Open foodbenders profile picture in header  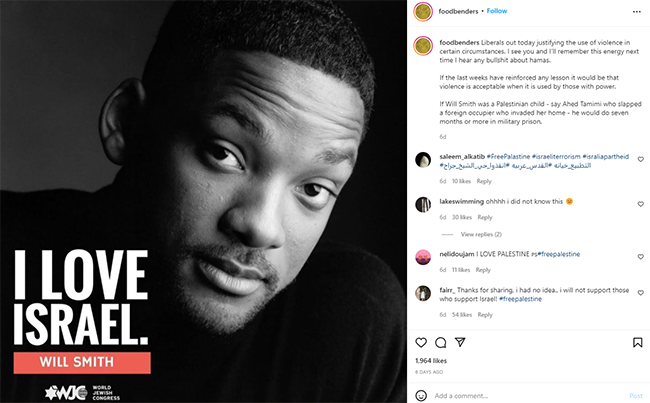[423, 12]
